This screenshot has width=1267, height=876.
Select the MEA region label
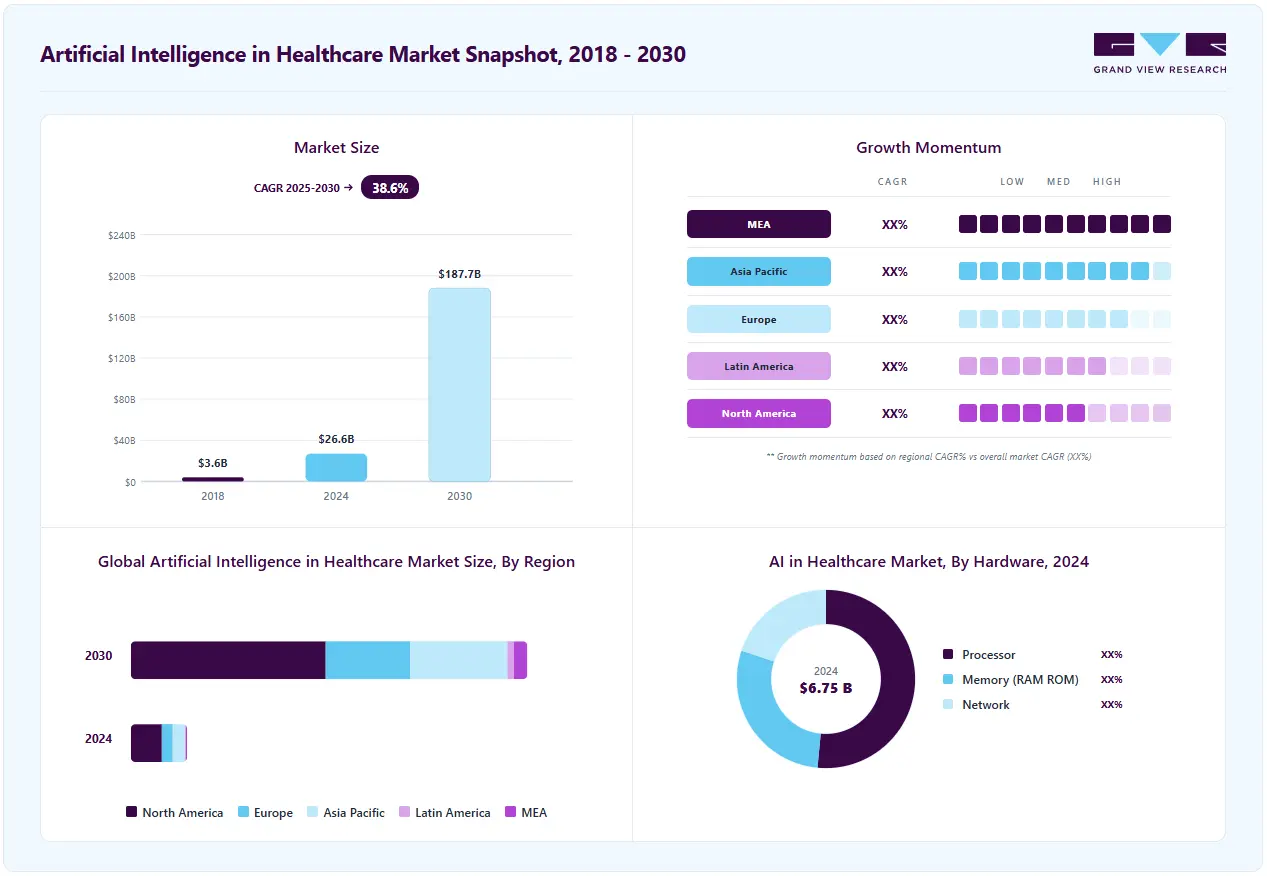click(759, 224)
